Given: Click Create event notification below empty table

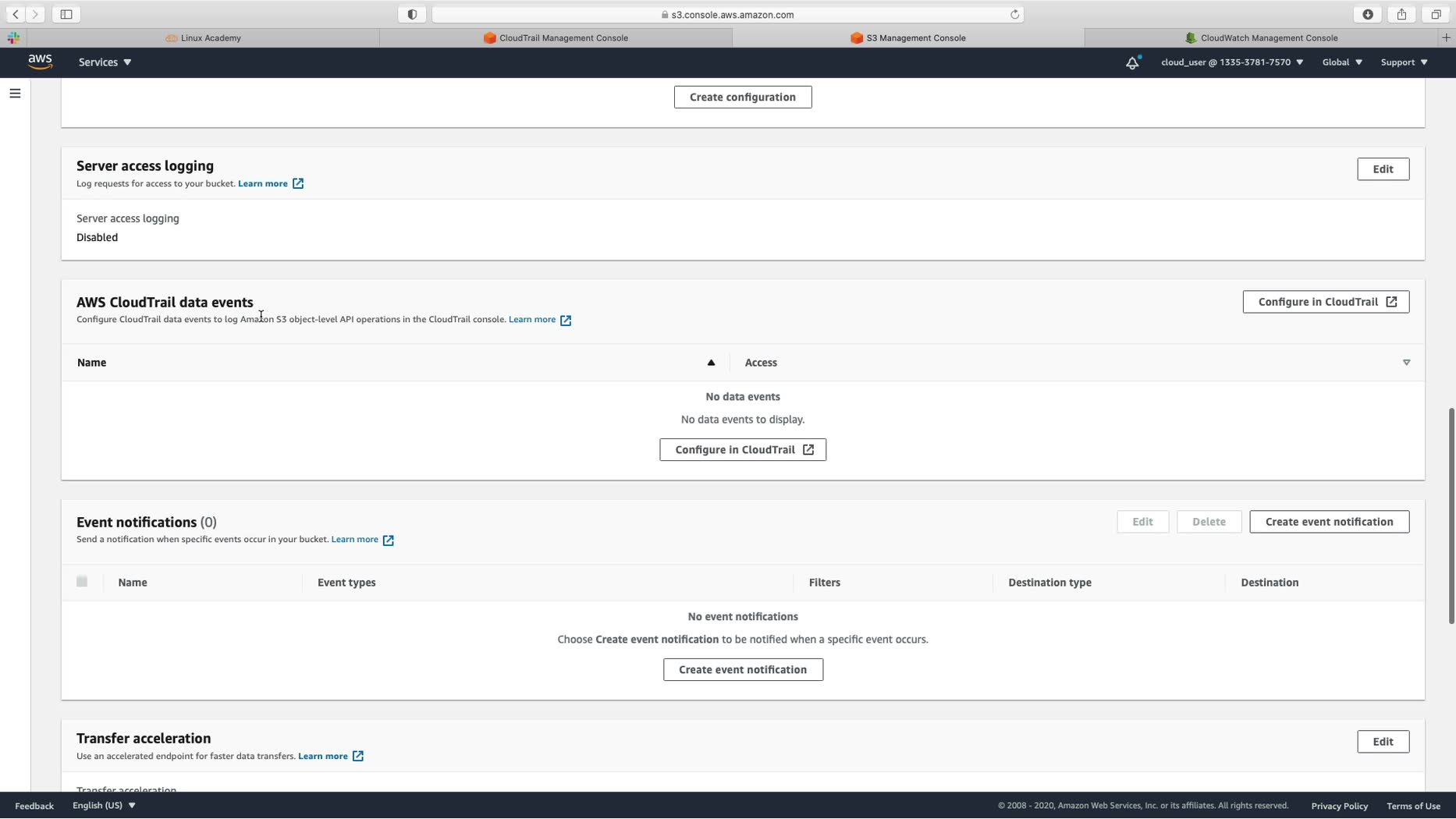Looking at the screenshot, I should click(743, 670).
